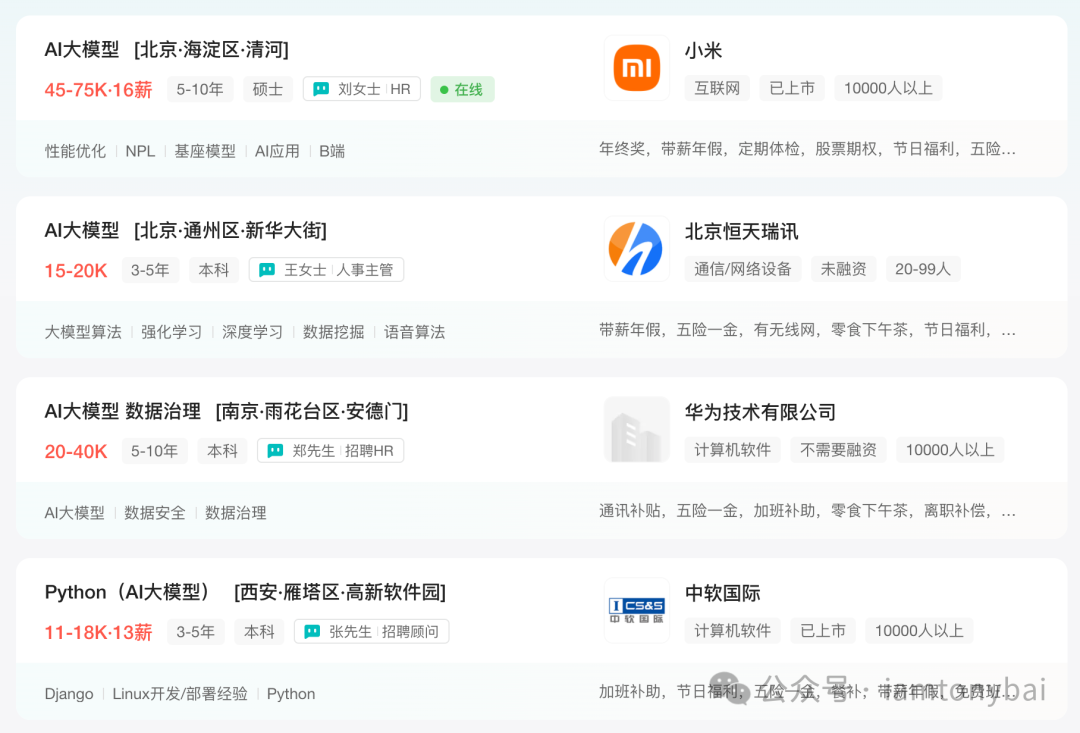Click the NPL skill keyword

pyautogui.click(x=140, y=151)
